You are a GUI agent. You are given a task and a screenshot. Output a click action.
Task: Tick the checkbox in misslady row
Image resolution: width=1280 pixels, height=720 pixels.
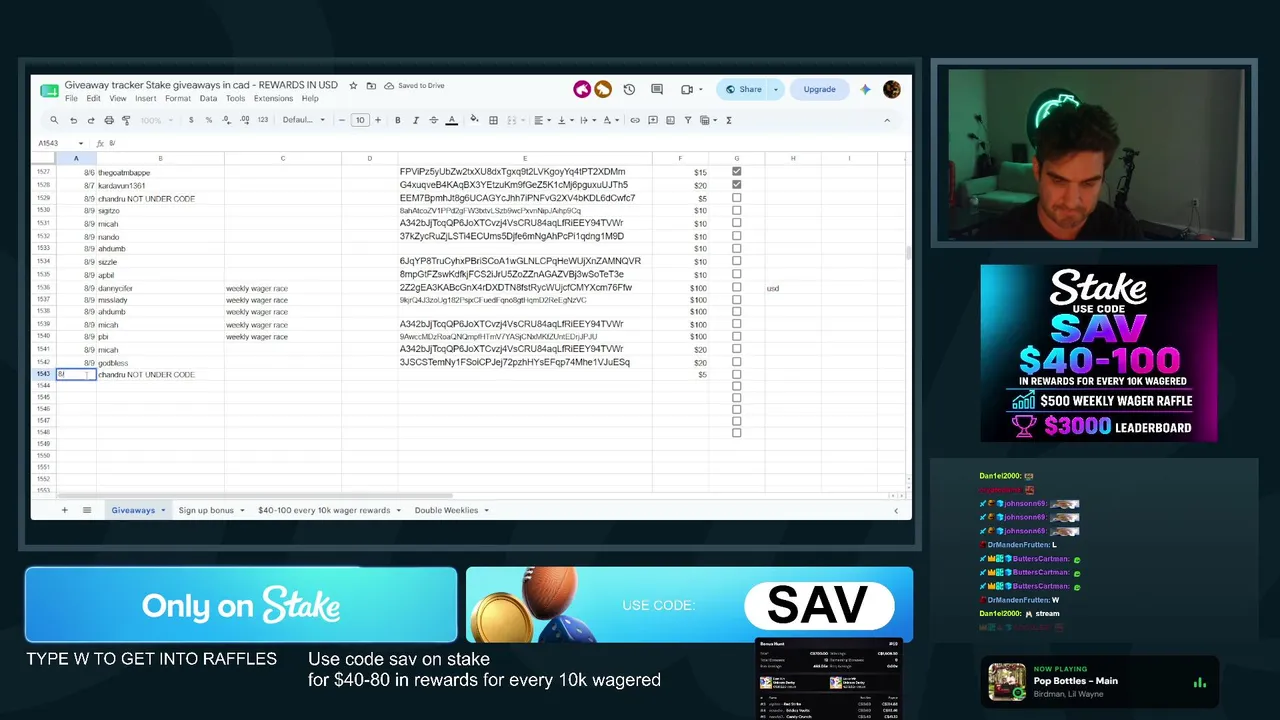tap(737, 300)
